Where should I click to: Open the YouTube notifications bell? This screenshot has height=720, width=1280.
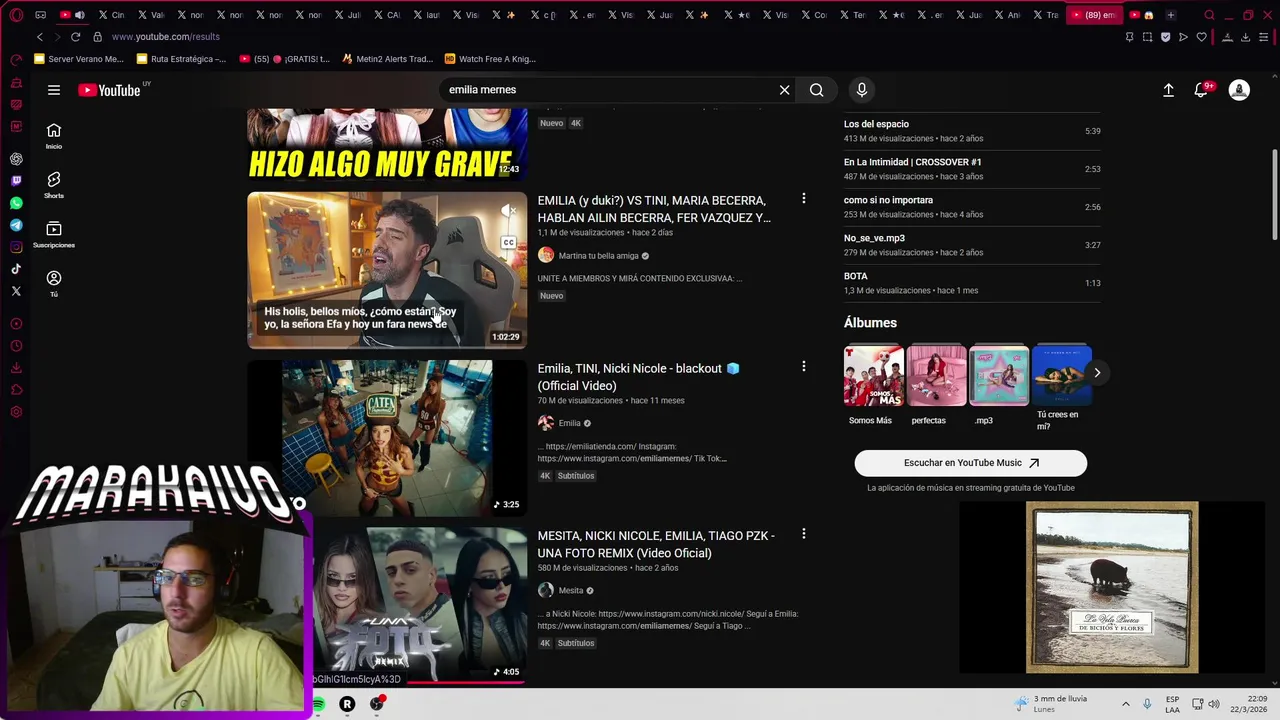(1202, 90)
